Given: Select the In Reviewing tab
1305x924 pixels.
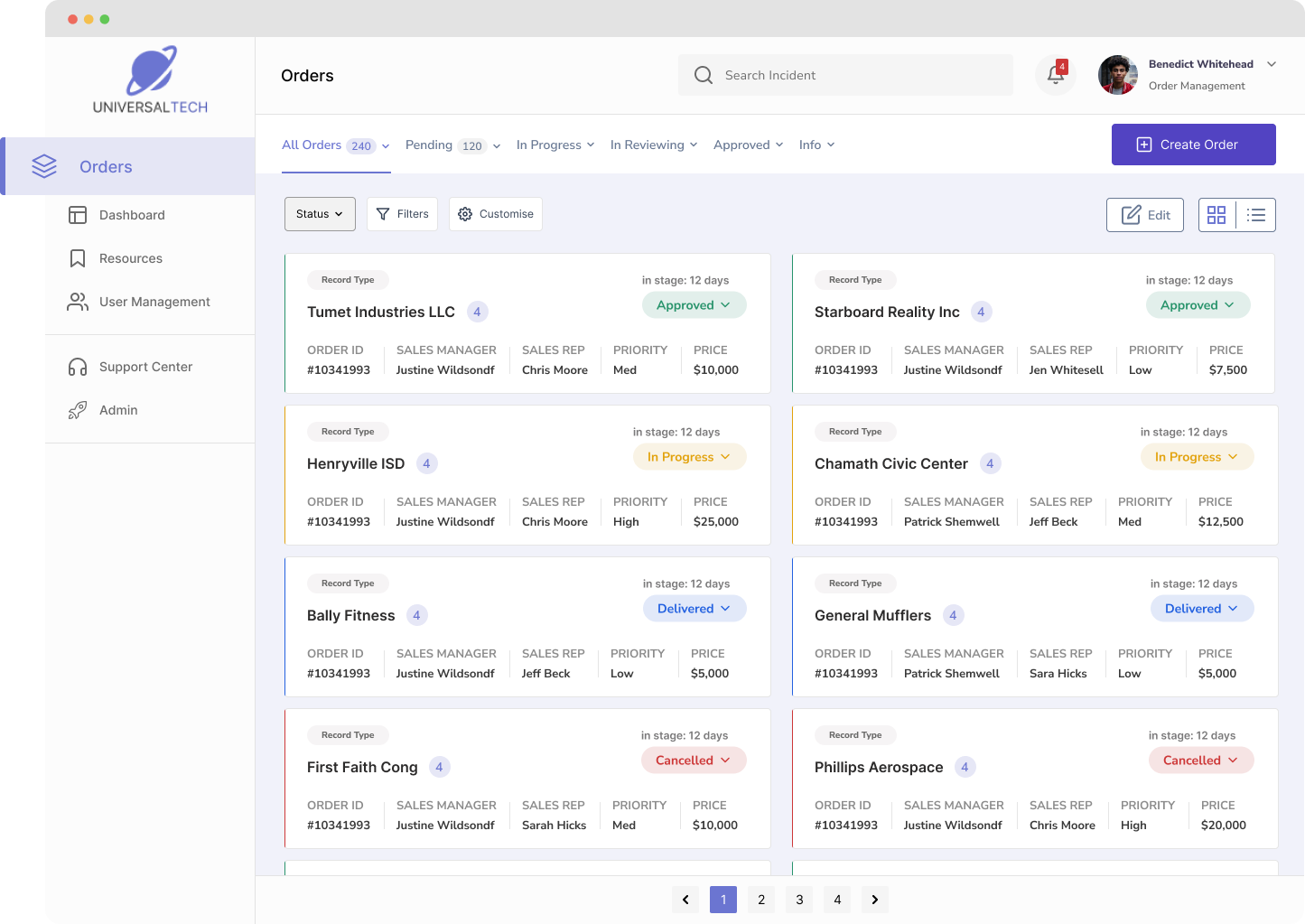Looking at the screenshot, I should tap(648, 145).
